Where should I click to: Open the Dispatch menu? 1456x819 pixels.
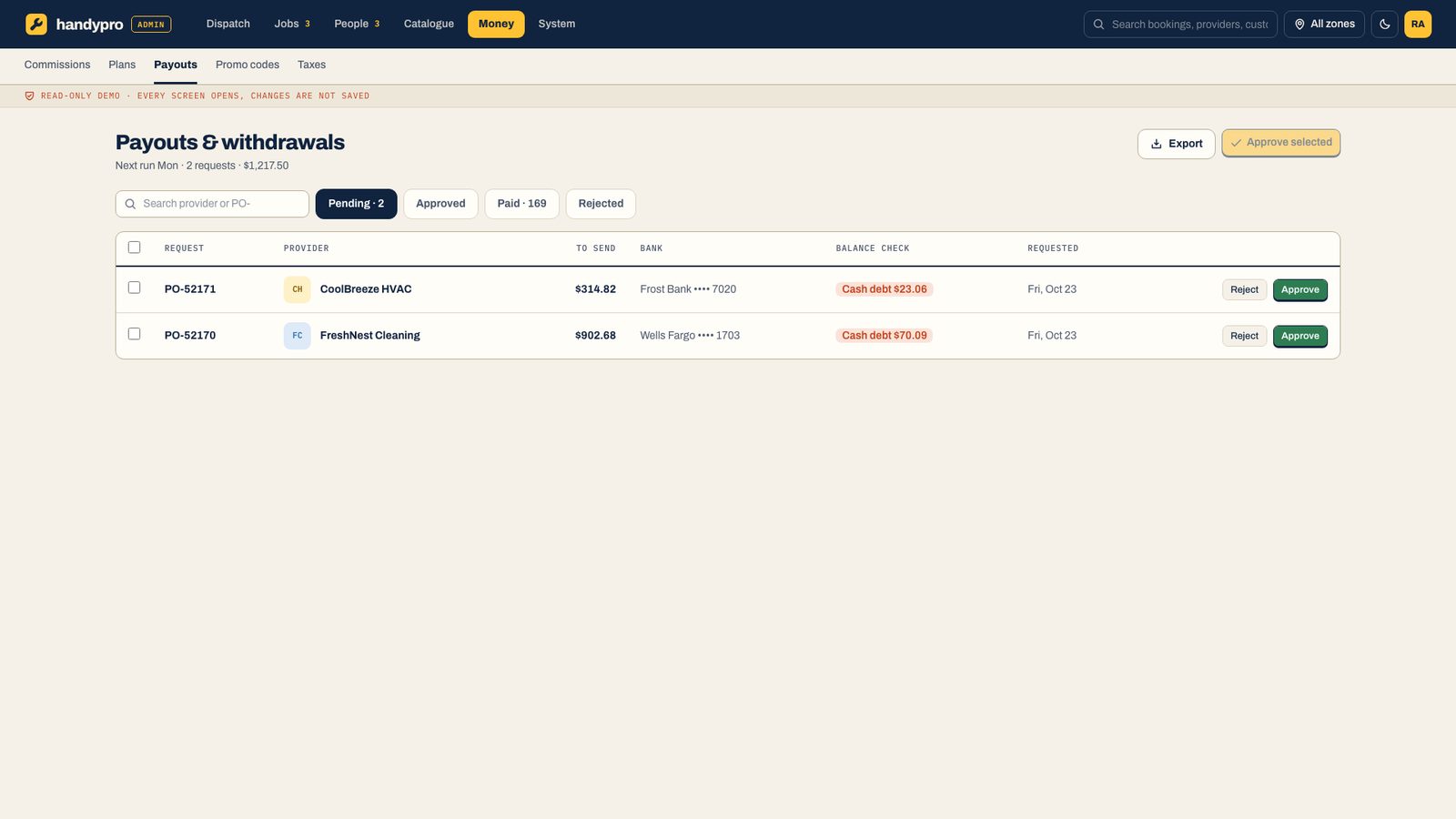(x=227, y=24)
